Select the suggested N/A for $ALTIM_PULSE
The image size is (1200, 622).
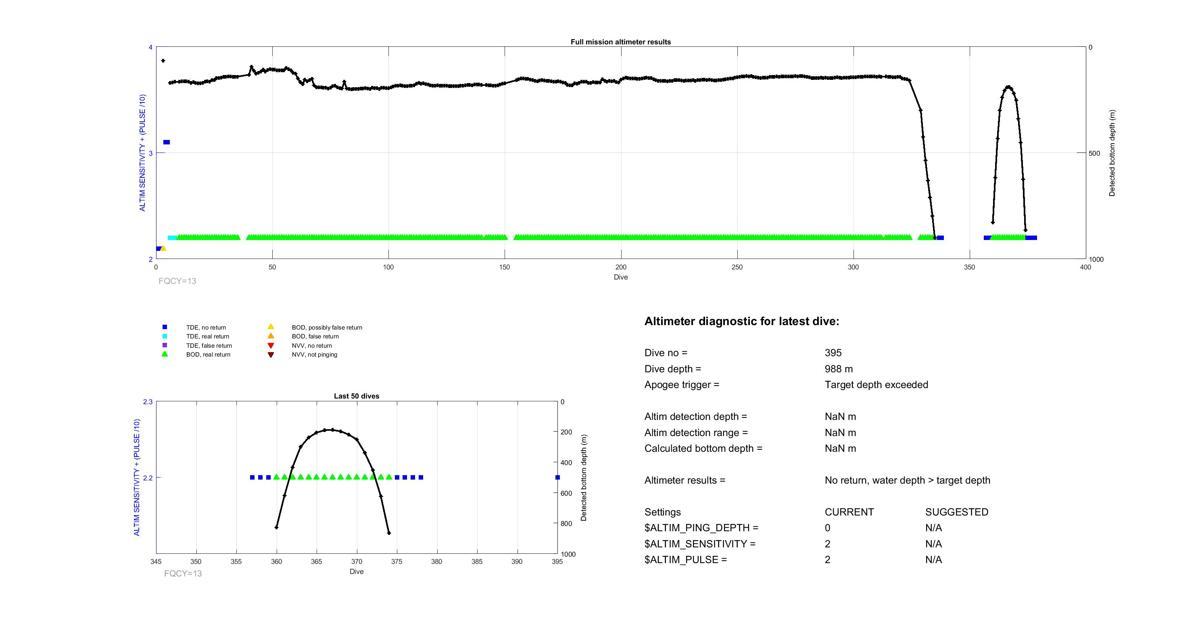934,560
